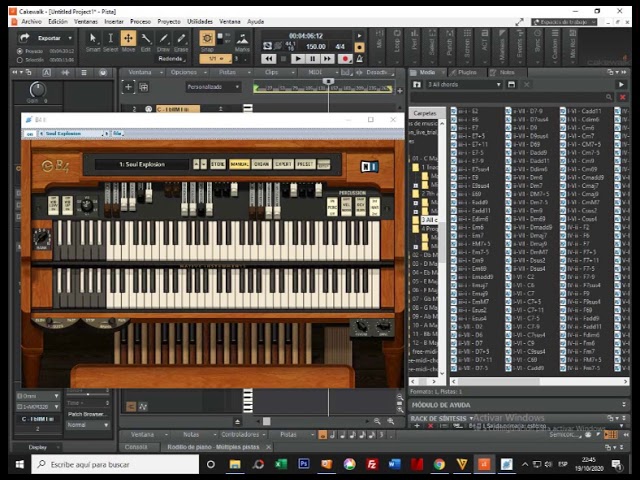Viewport: 640px width, 480px height.
Task: Open the Windows Start menu
Action: point(19,464)
